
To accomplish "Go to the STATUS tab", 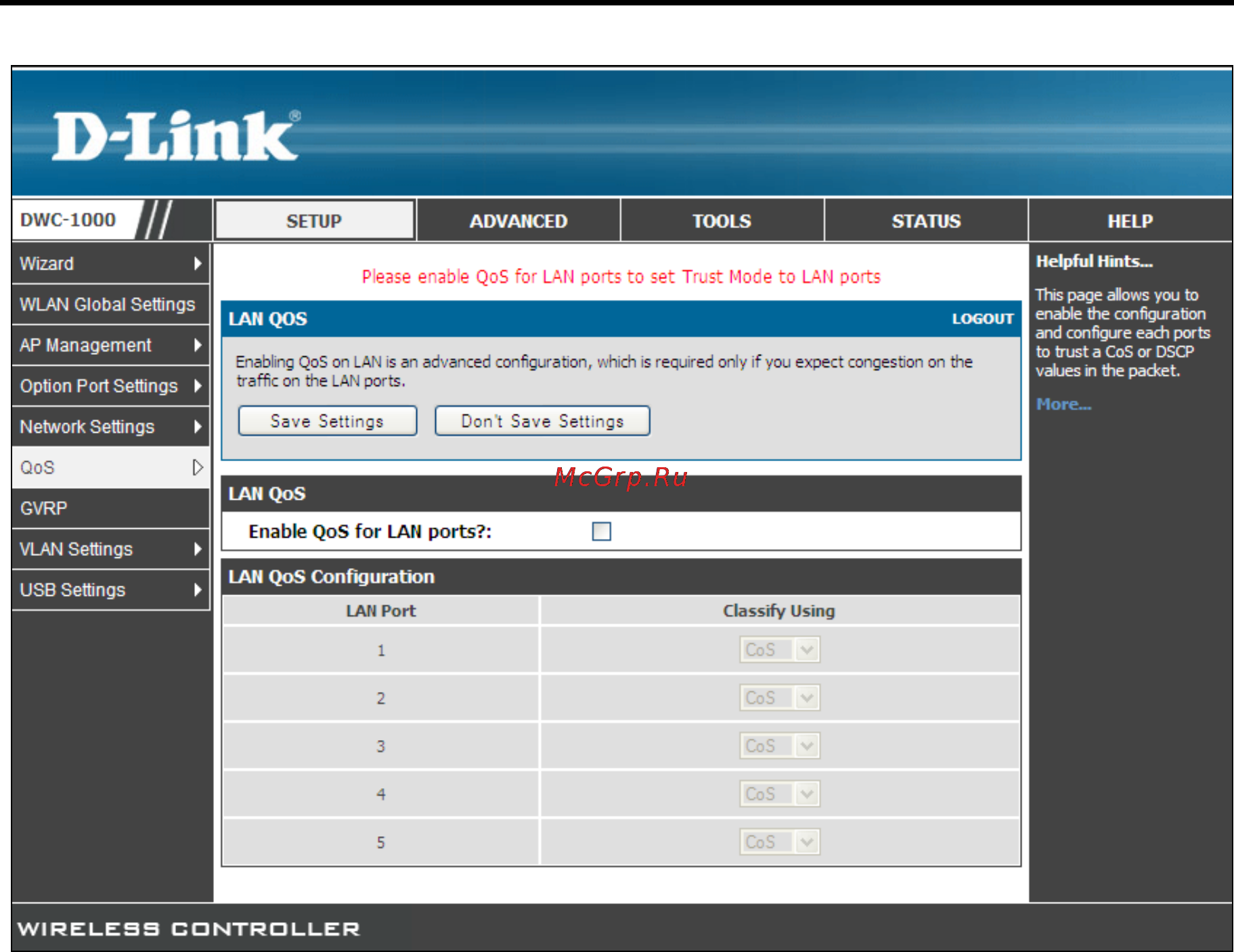I will 926,221.
